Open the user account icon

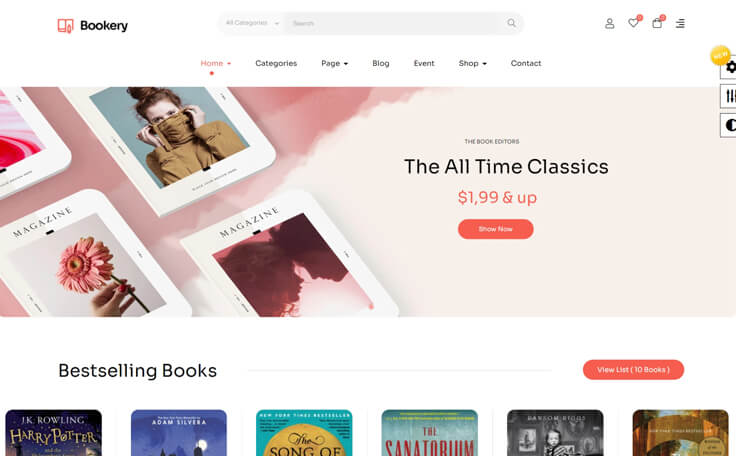click(609, 23)
